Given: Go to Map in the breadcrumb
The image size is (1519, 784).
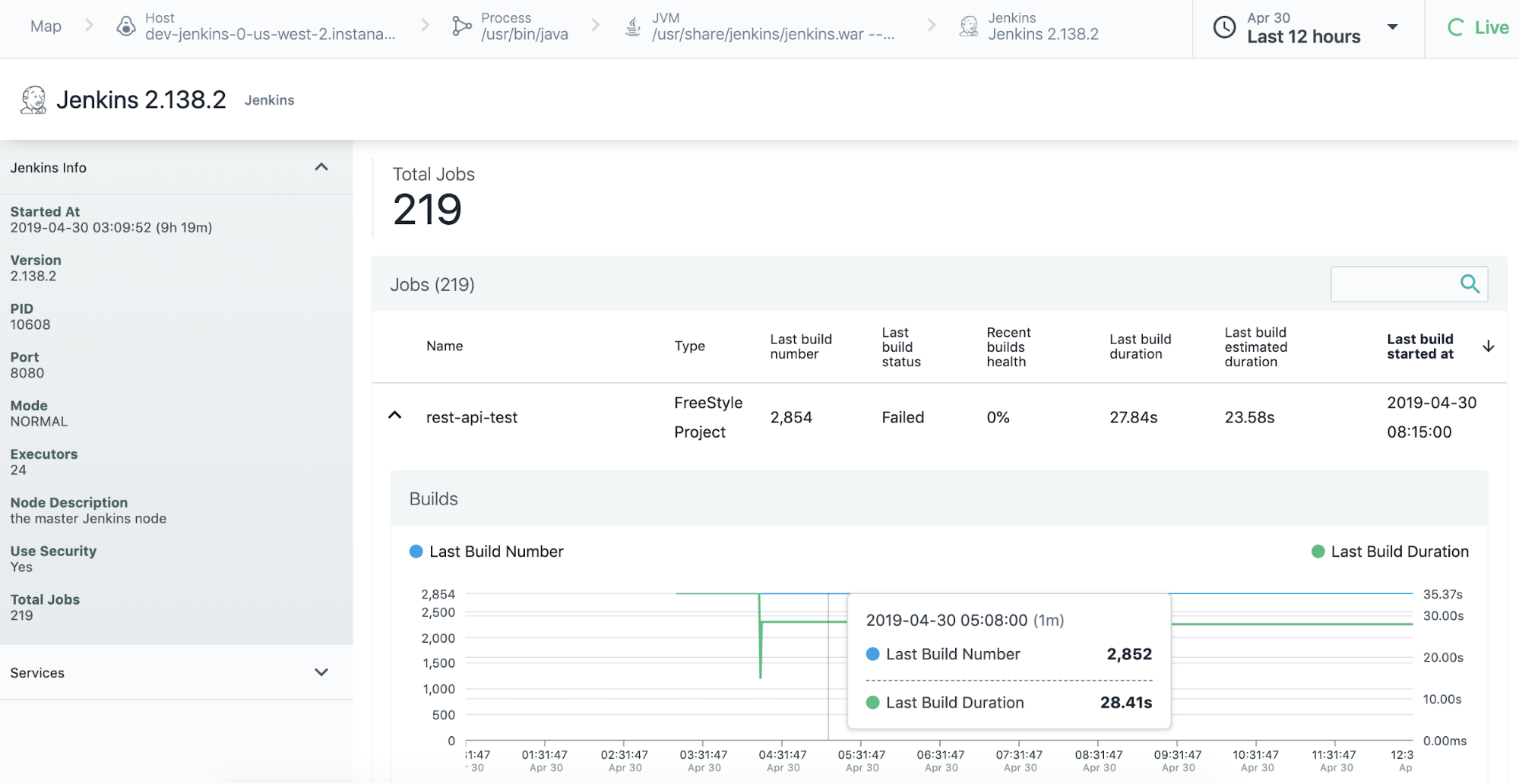Looking at the screenshot, I should pyautogui.click(x=46, y=27).
